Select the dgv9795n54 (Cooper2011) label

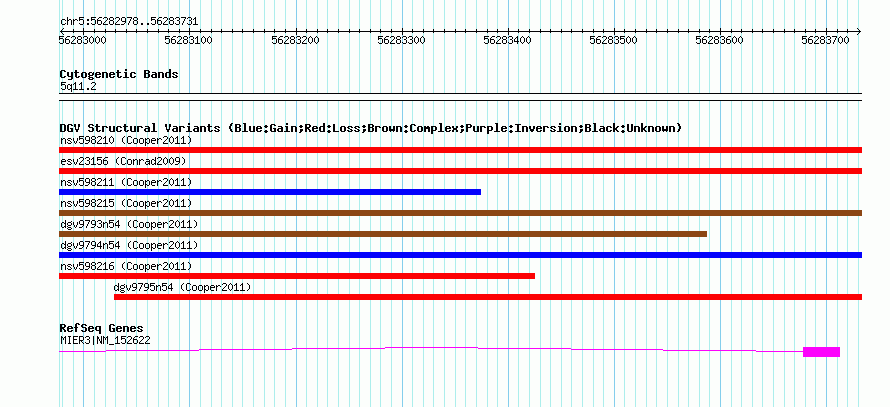(x=182, y=287)
